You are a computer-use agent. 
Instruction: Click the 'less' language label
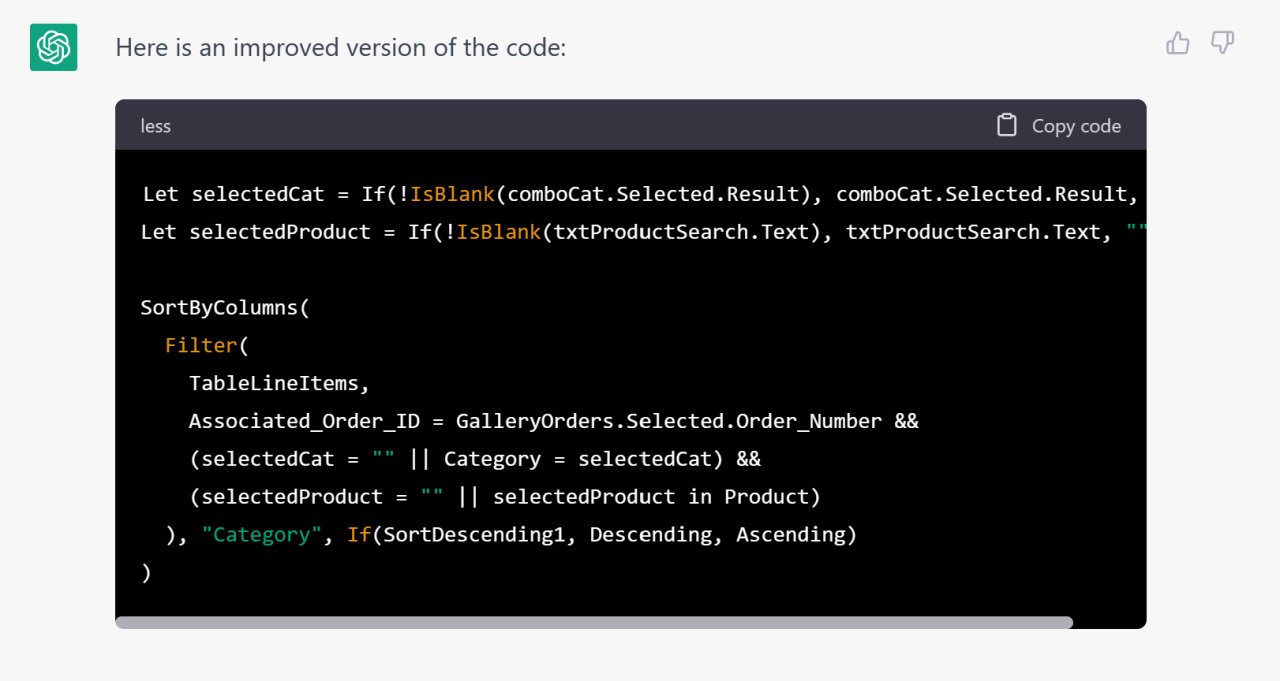[156, 126]
